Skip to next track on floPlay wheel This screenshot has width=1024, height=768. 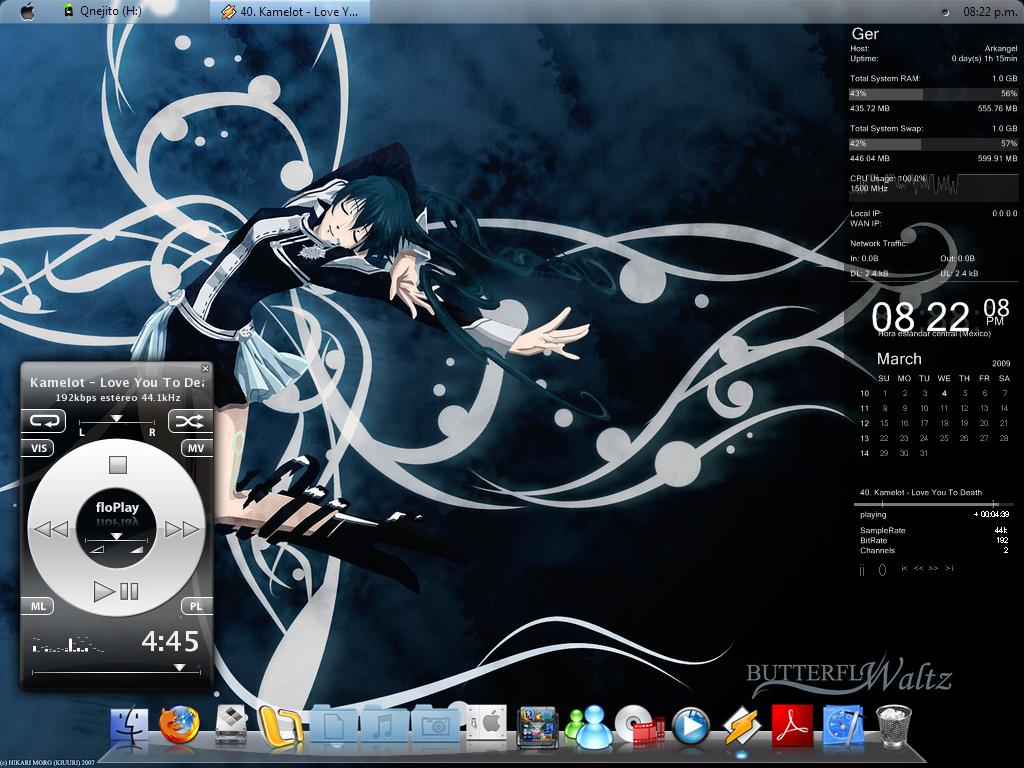click(182, 528)
